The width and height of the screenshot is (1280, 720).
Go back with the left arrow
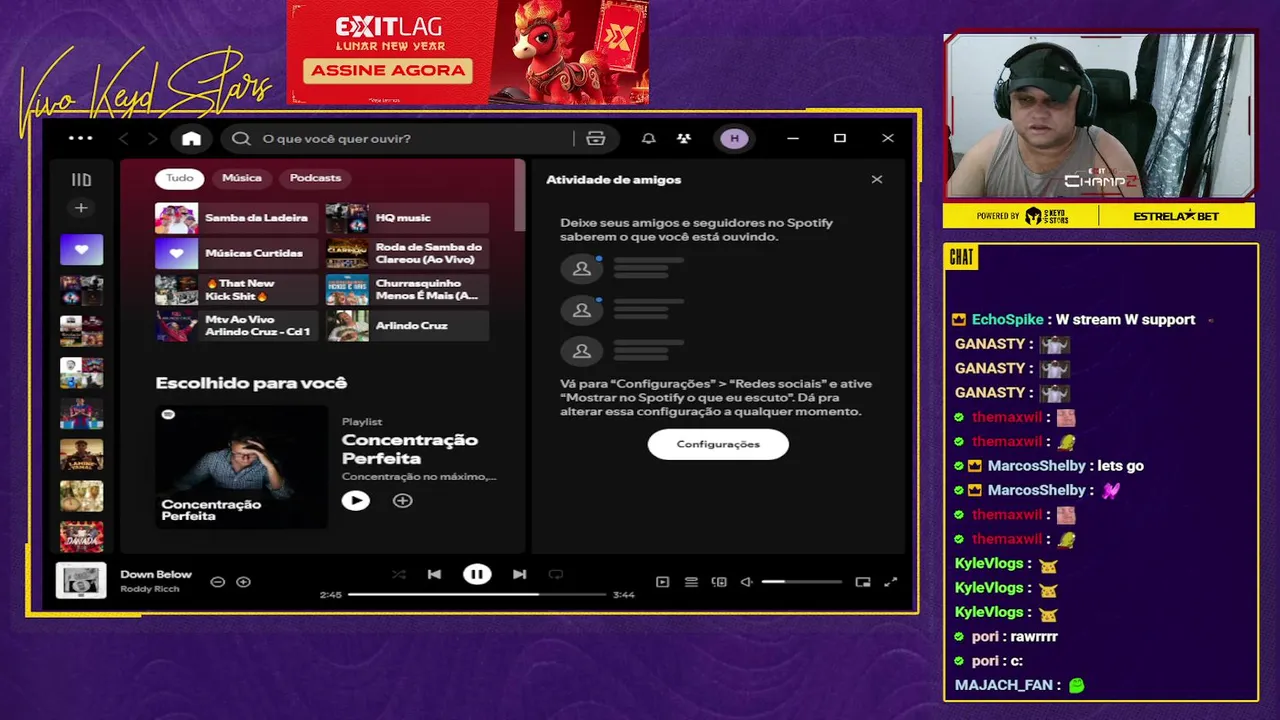tap(124, 139)
